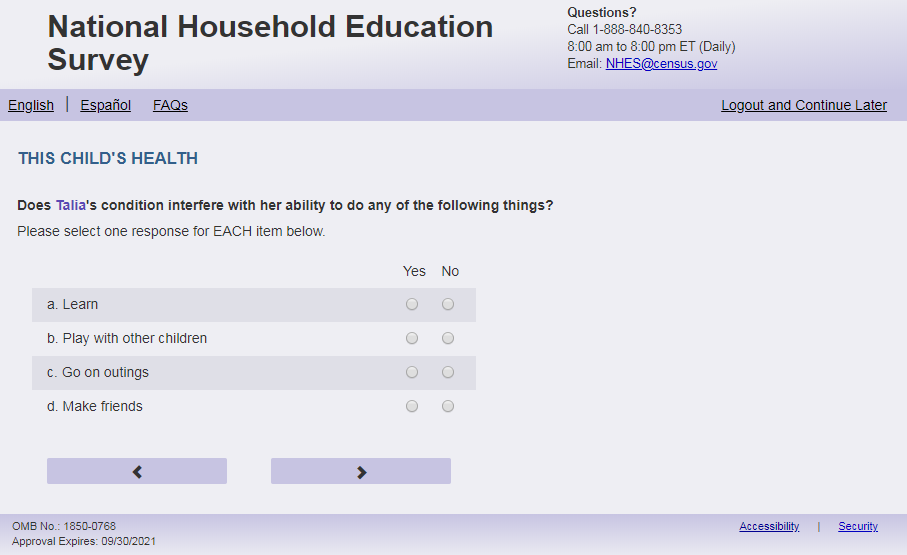Click the back arrow navigation button

(x=137, y=471)
